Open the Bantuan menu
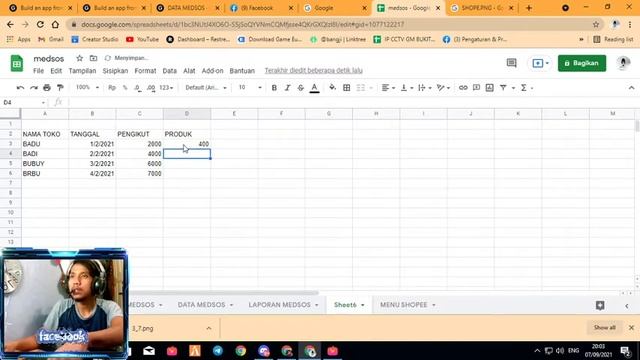This screenshot has height=360, width=640. click(242, 71)
